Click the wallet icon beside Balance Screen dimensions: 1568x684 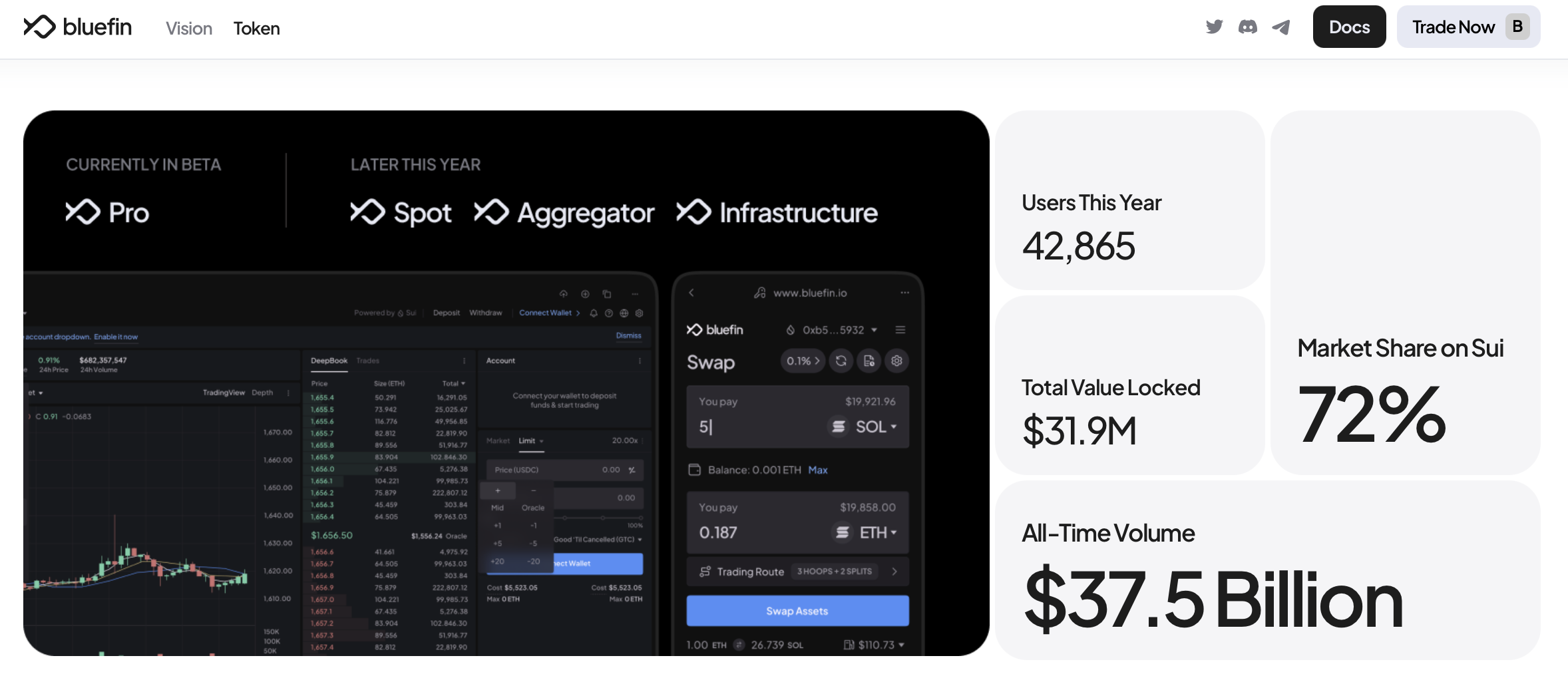[x=694, y=470]
